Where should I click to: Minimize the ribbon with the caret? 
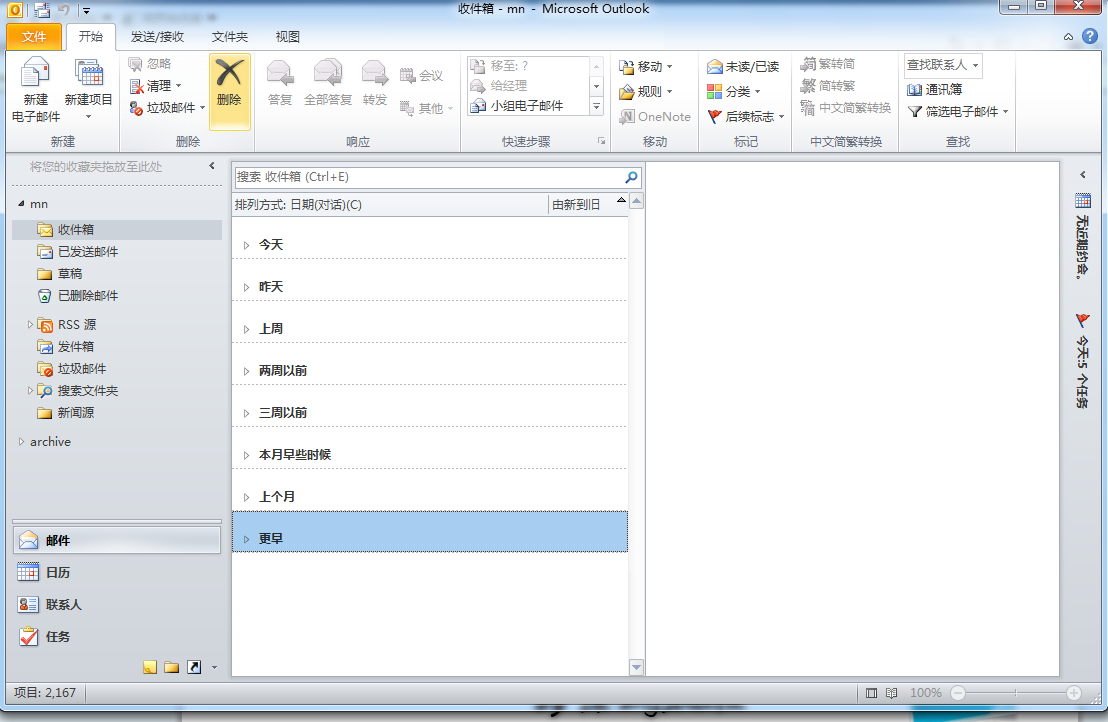point(1068,37)
